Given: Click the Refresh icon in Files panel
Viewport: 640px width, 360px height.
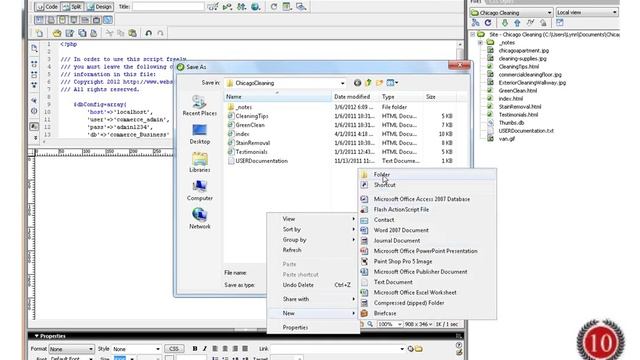Looking at the screenshot, I should (x=488, y=23).
